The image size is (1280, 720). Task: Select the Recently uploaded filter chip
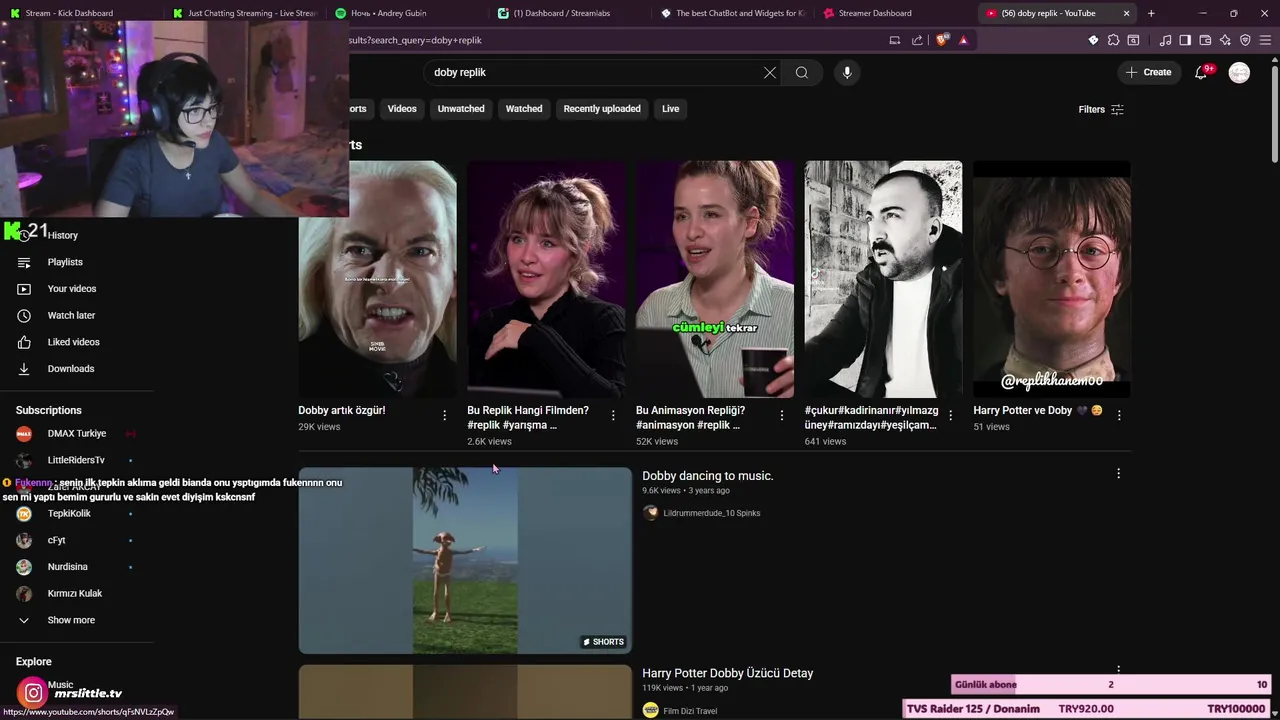click(x=602, y=109)
